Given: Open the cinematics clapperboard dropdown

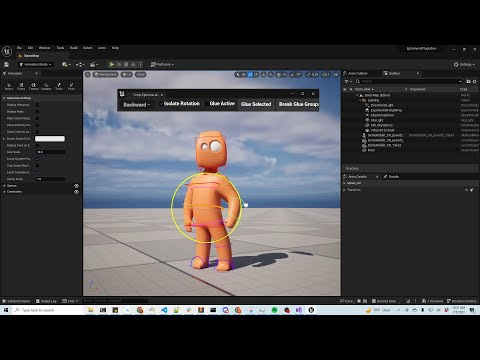Looking at the screenshot, I should click(94, 64).
